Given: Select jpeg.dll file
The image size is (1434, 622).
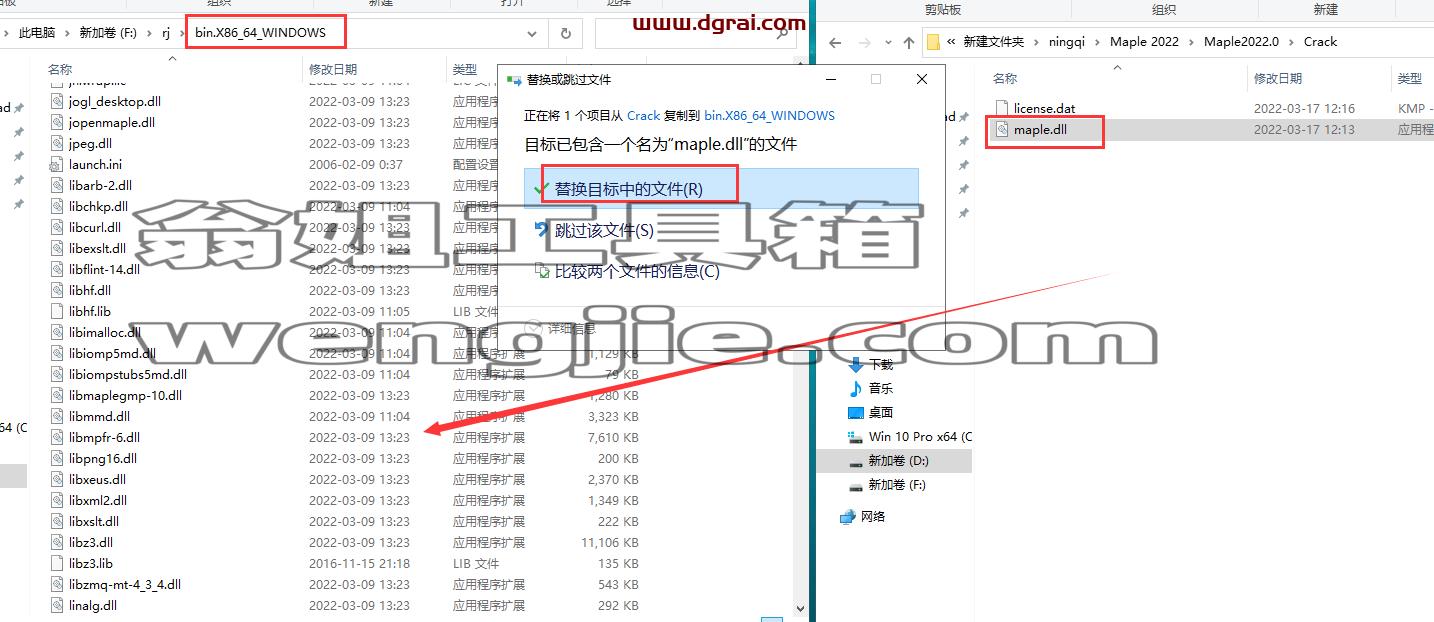Looking at the screenshot, I should pyautogui.click(x=90, y=143).
